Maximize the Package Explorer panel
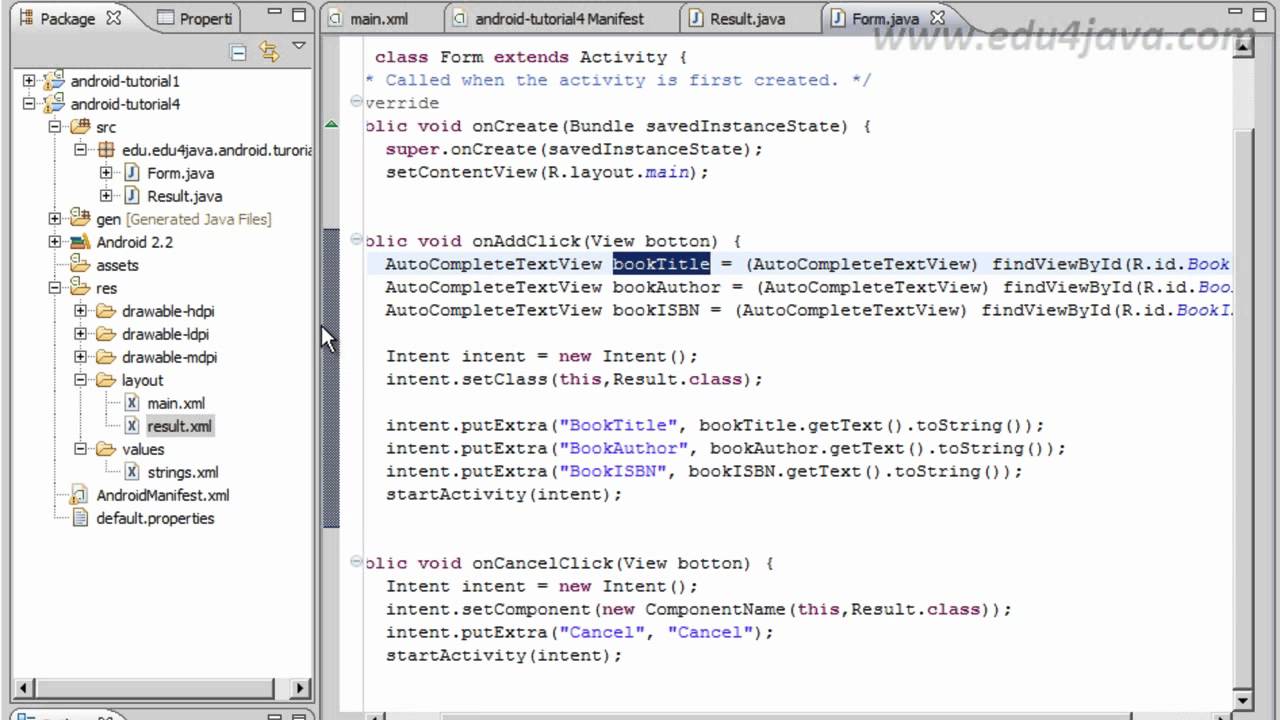Image resolution: width=1280 pixels, height=720 pixels. 298,16
